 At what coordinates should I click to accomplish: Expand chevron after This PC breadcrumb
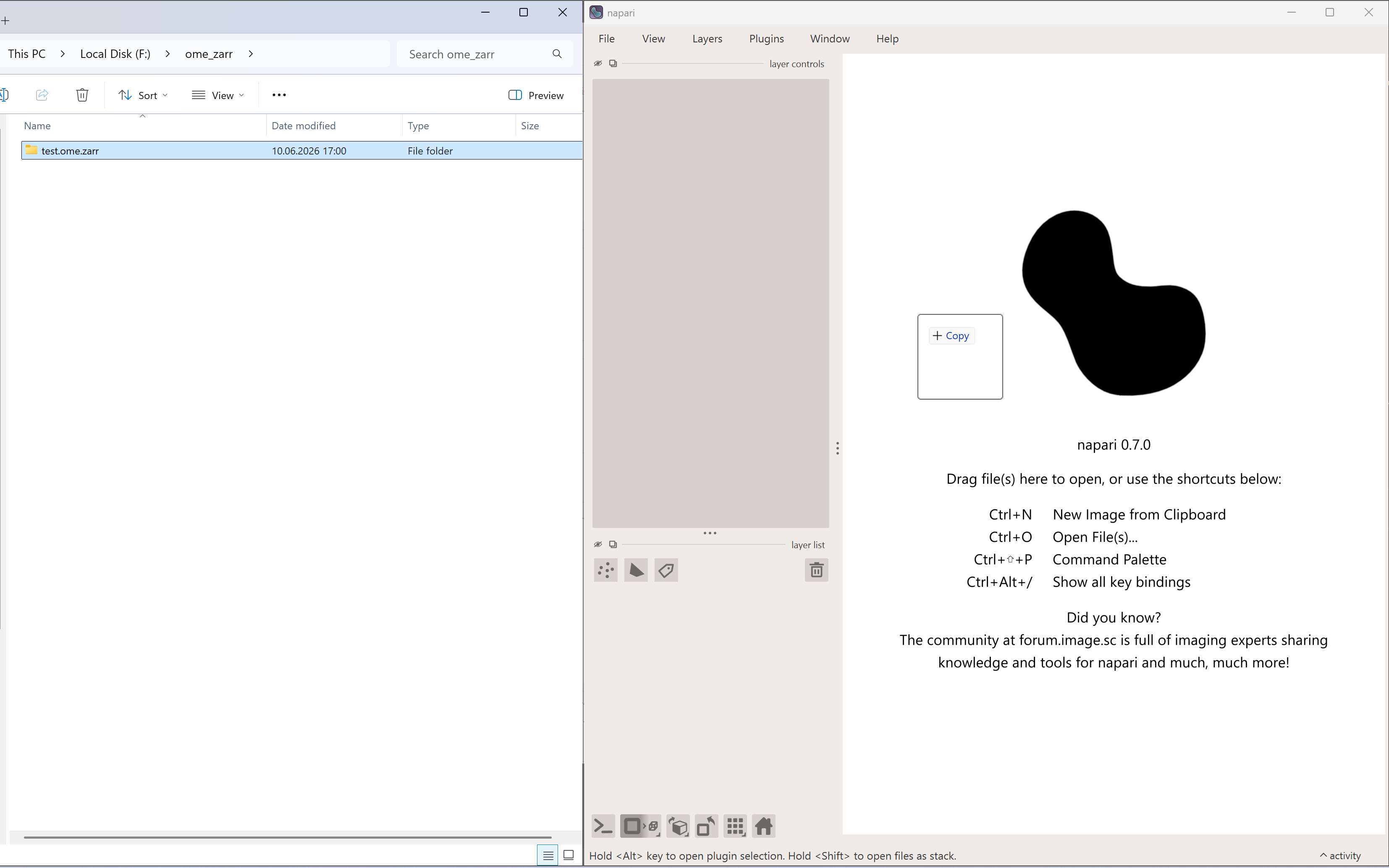62,54
